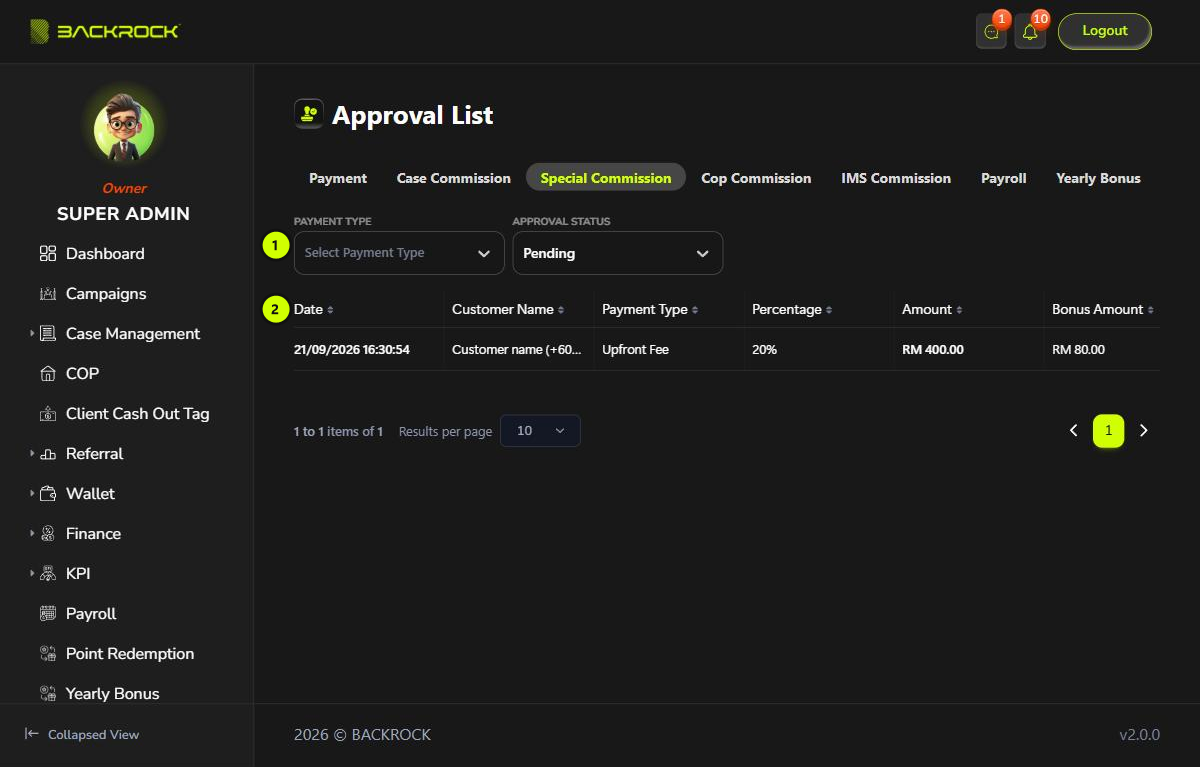Click the Point Redemption sidebar icon
Image resolution: width=1200 pixels, height=767 pixels.
(48, 654)
